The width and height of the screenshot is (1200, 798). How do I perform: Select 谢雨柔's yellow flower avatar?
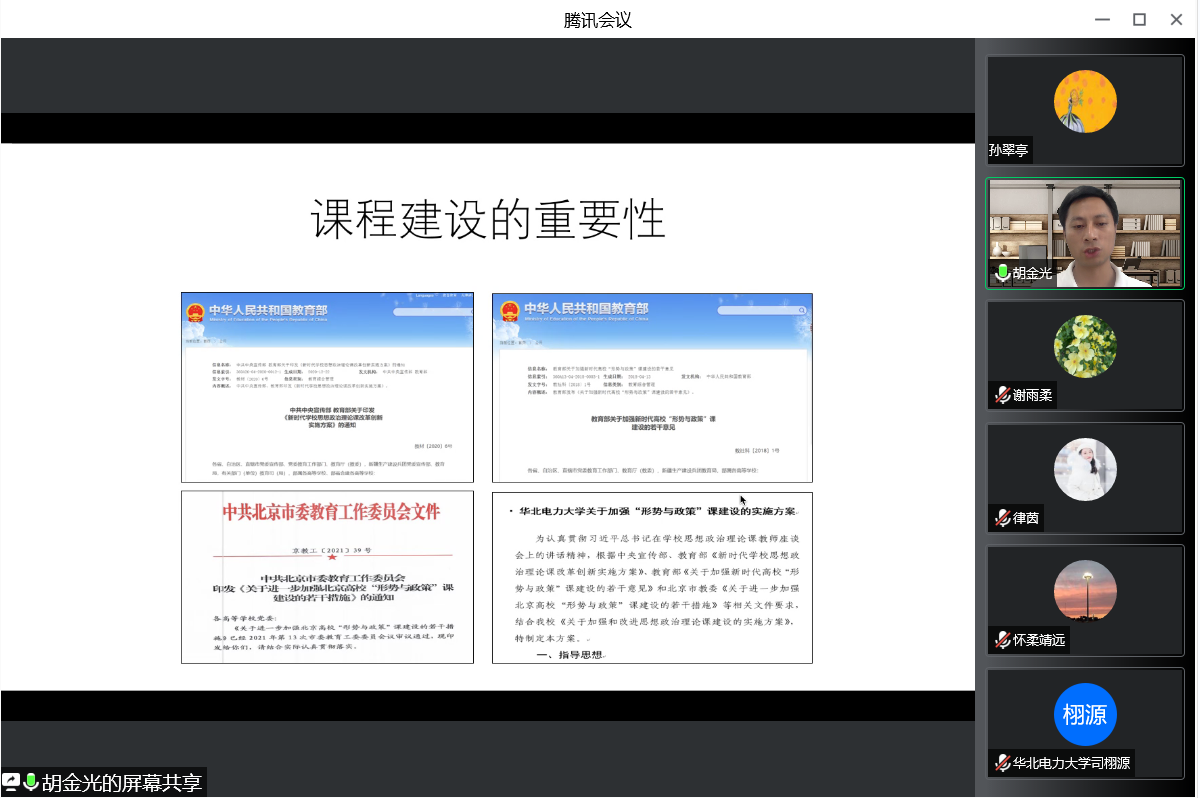[1085, 346]
